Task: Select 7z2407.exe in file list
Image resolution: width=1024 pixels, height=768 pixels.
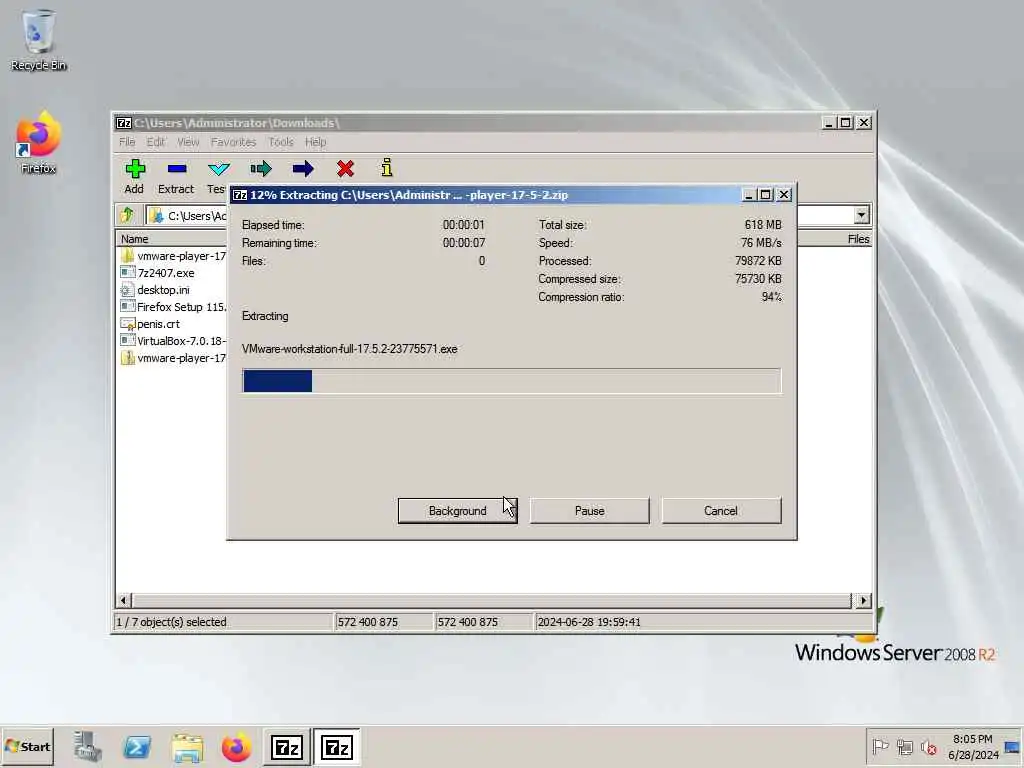Action: (x=165, y=273)
